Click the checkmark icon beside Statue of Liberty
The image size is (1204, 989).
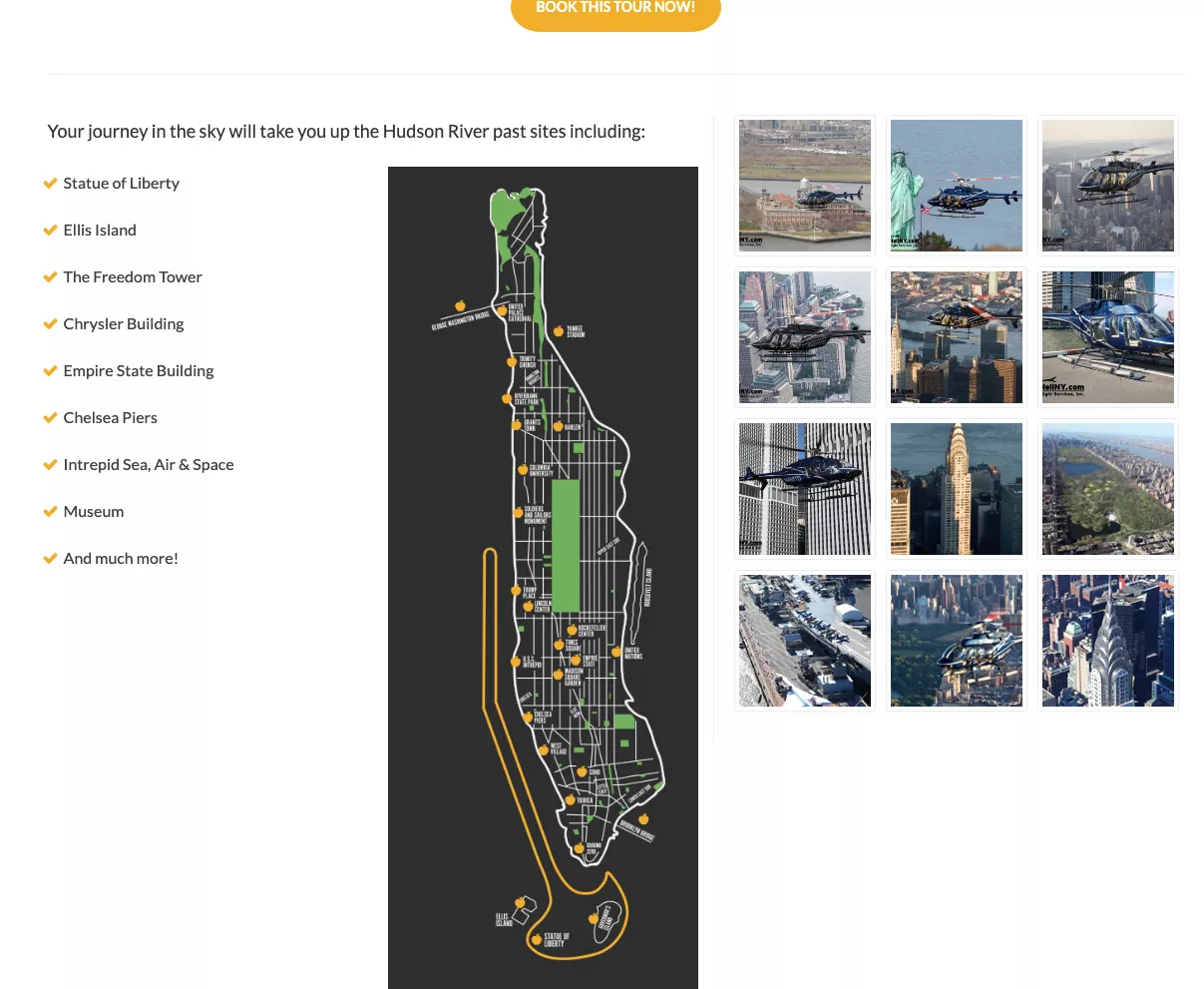click(50, 183)
